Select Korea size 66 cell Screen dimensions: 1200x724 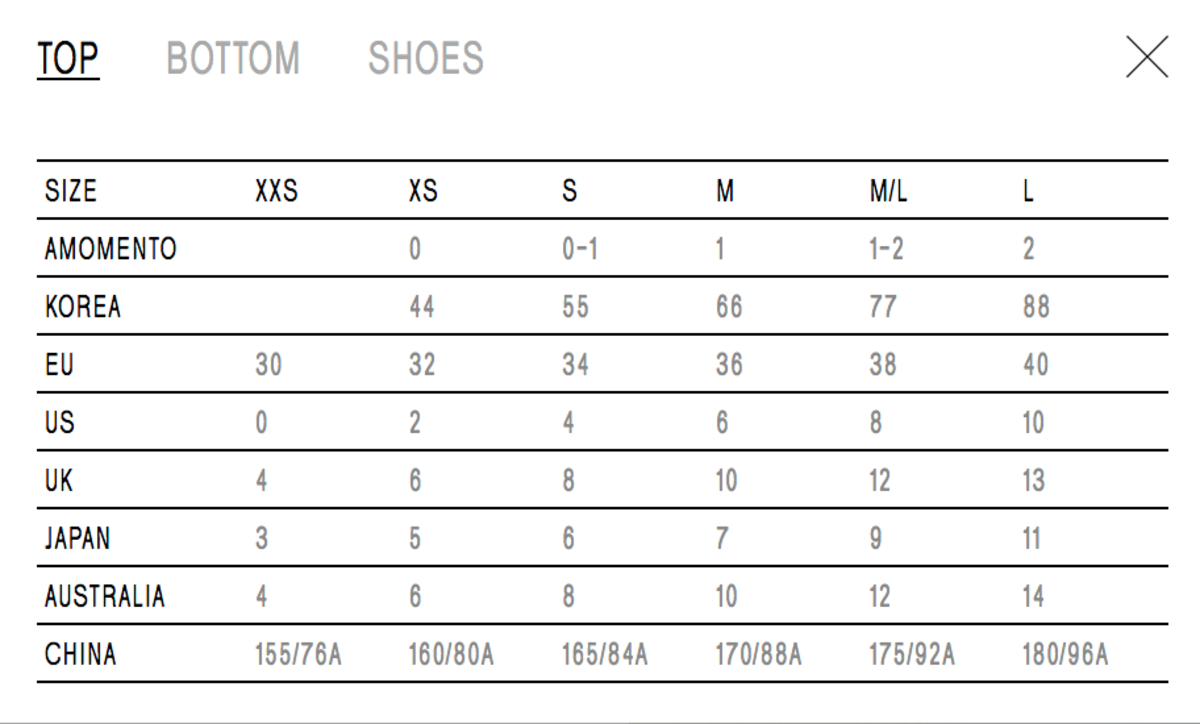[729, 307]
